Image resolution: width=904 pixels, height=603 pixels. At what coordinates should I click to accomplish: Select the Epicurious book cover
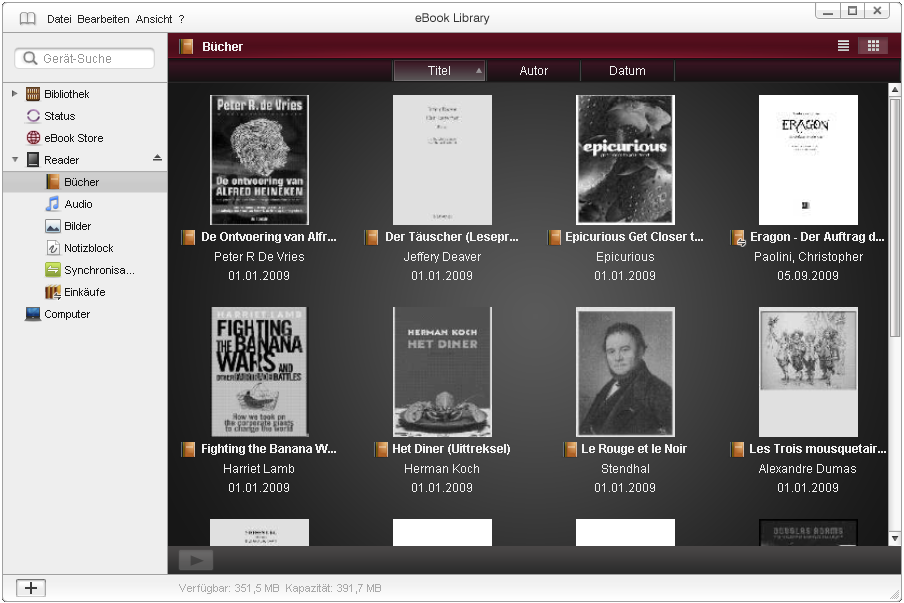(625, 160)
